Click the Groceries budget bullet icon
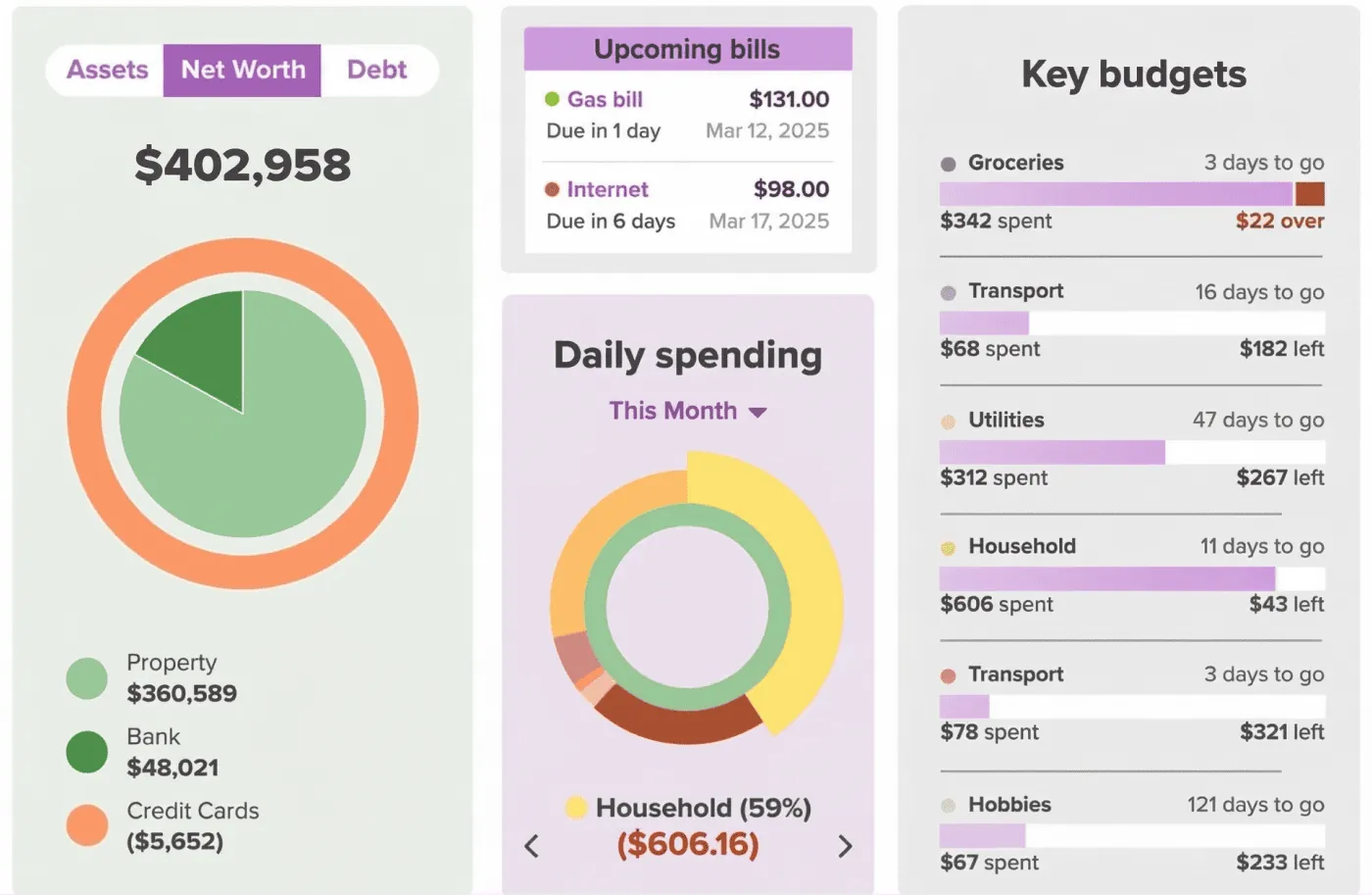 948,163
